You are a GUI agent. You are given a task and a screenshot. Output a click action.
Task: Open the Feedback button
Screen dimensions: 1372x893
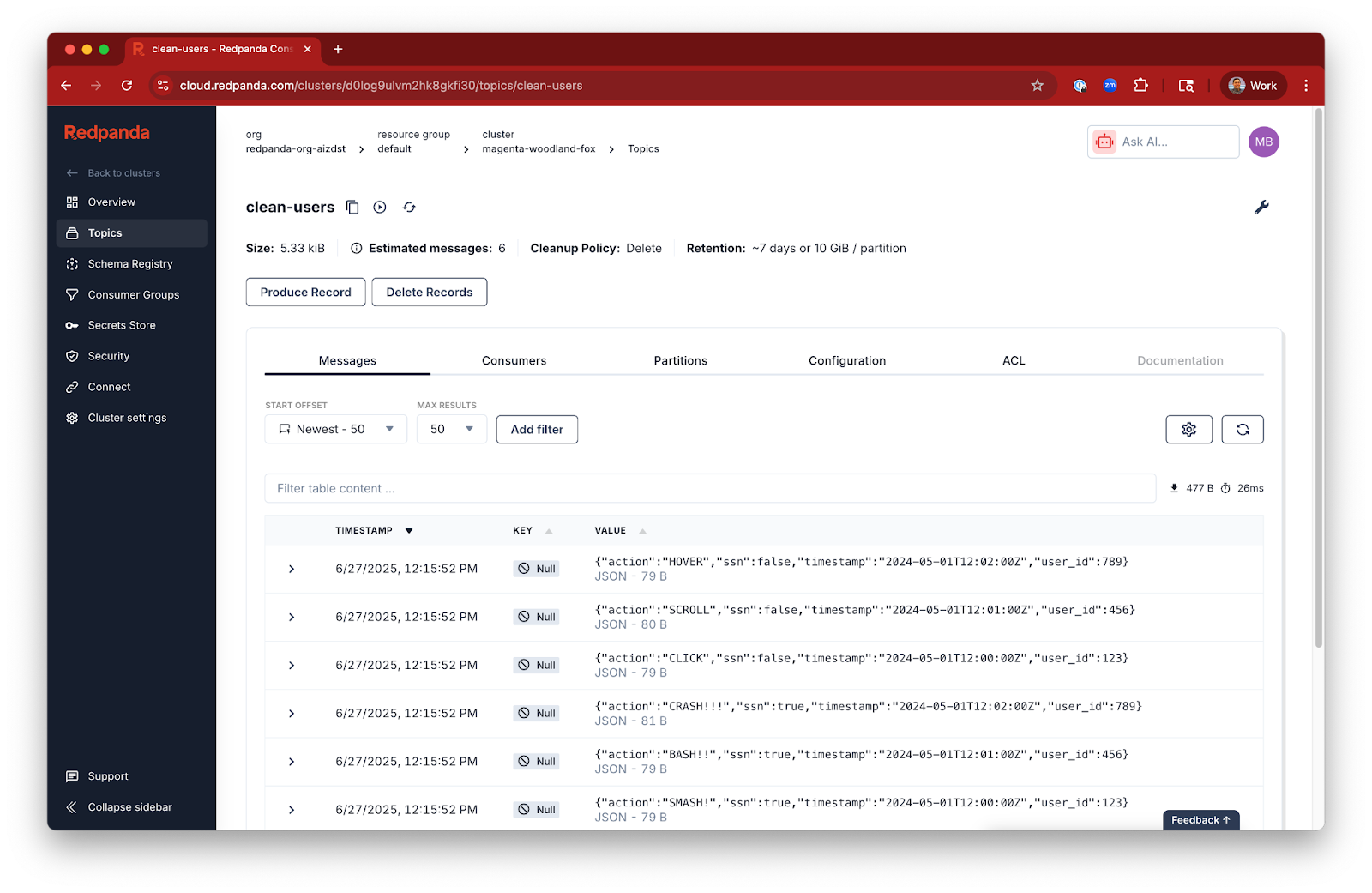tap(1200, 819)
